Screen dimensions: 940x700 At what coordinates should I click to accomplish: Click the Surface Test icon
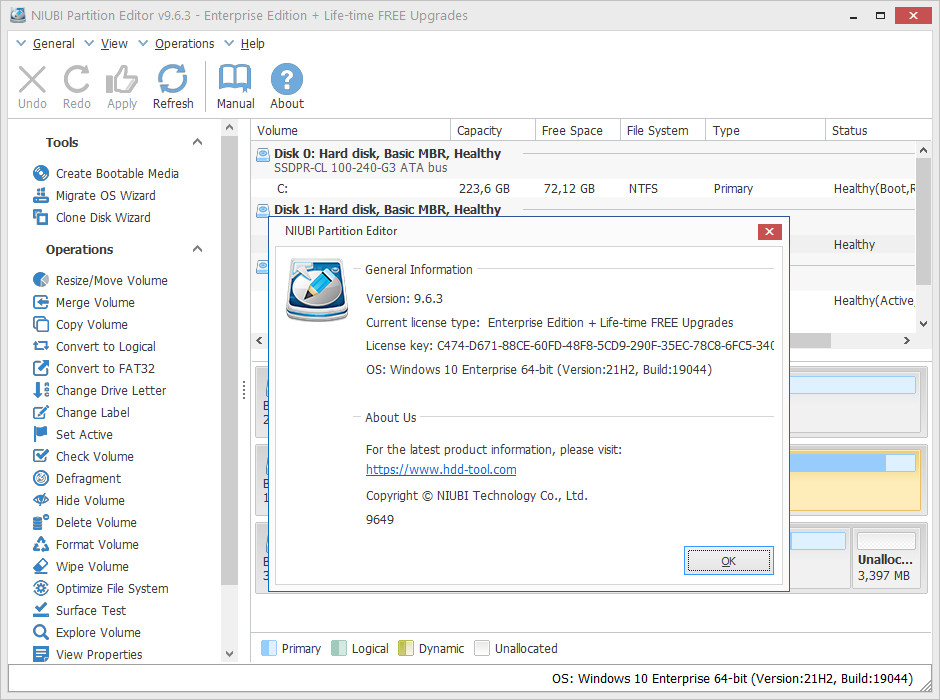[41, 610]
